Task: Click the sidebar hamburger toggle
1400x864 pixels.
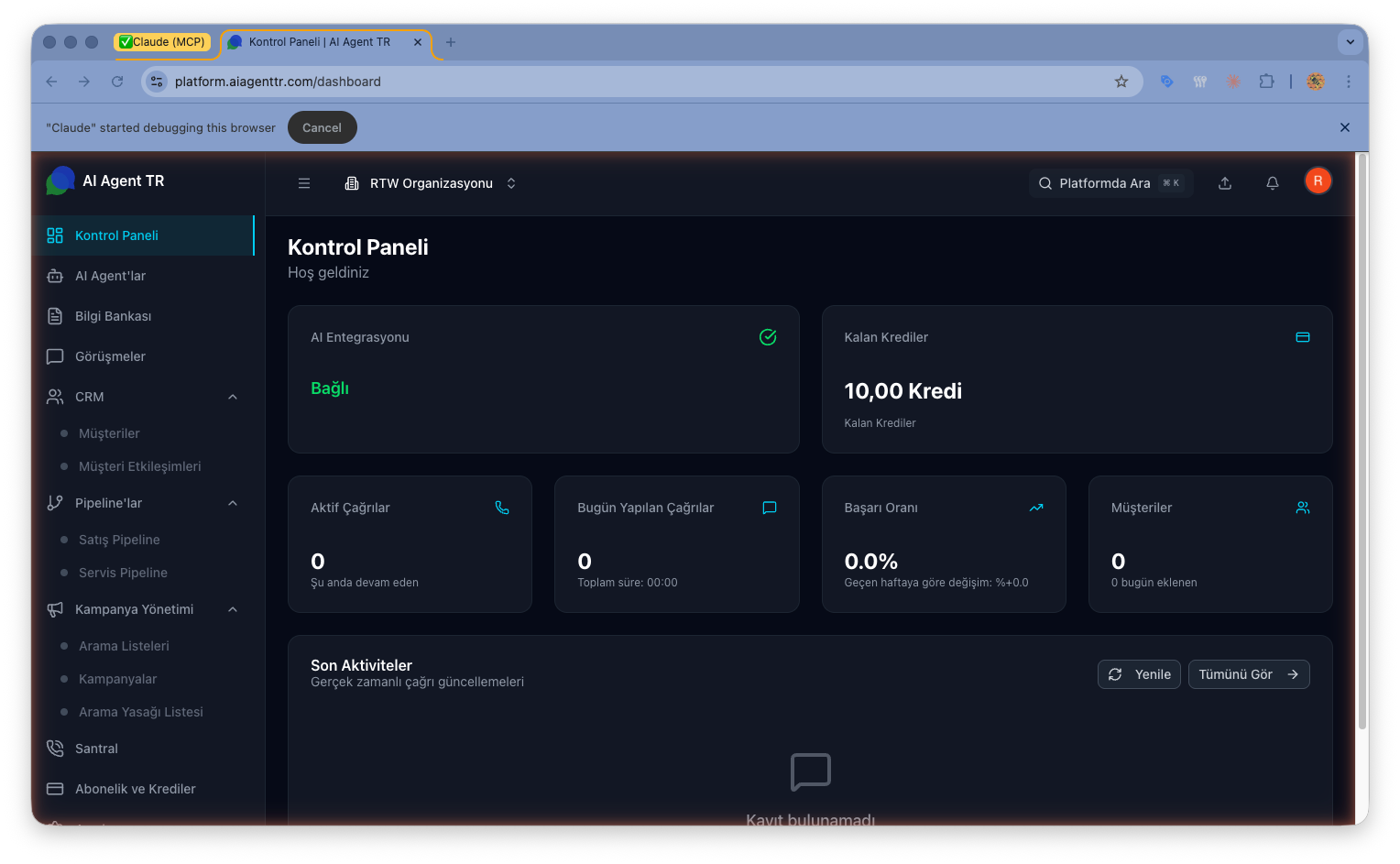Action: (303, 182)
